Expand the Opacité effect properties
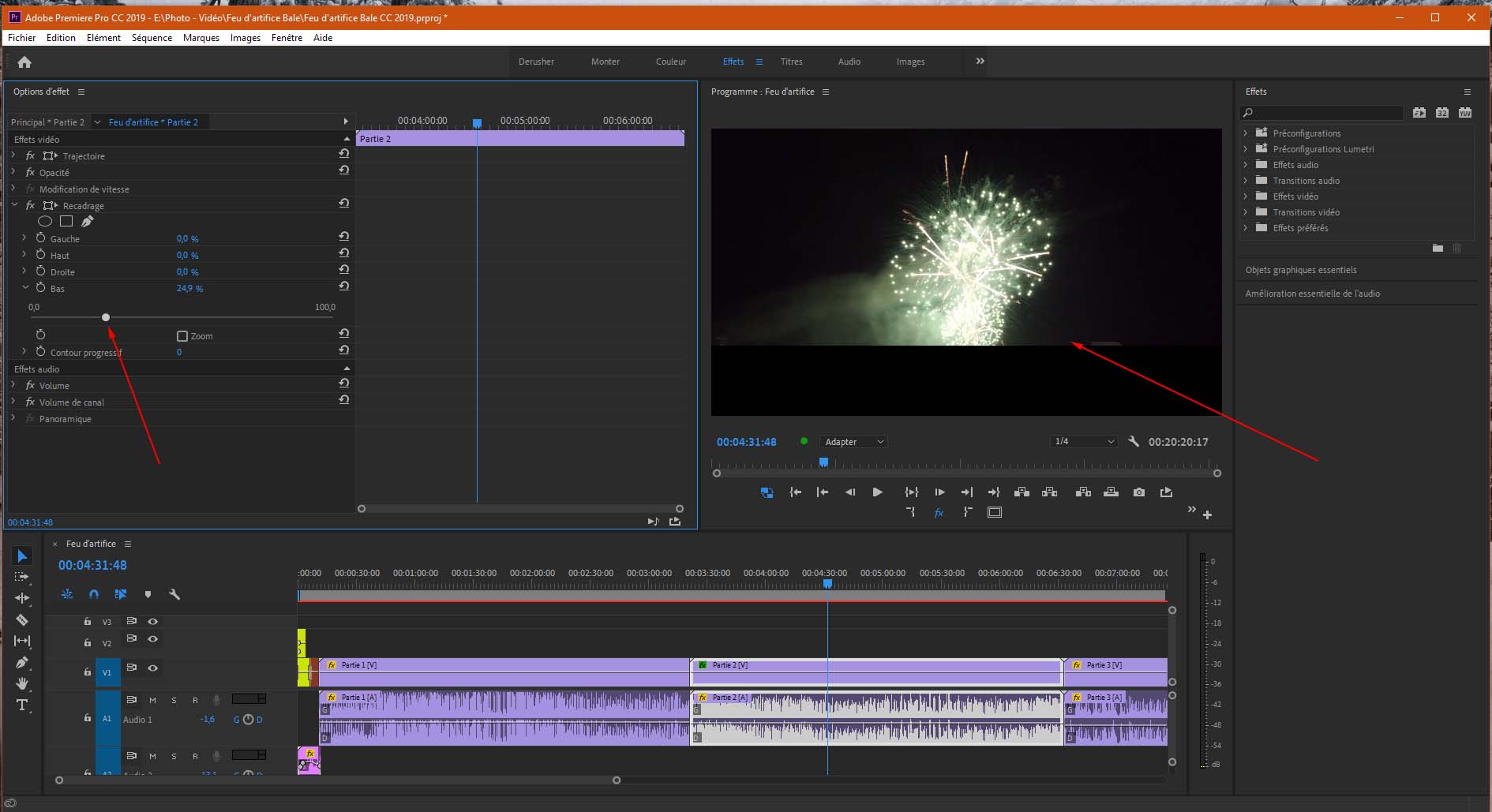1492x812 pixels. (x=13, y=172)
